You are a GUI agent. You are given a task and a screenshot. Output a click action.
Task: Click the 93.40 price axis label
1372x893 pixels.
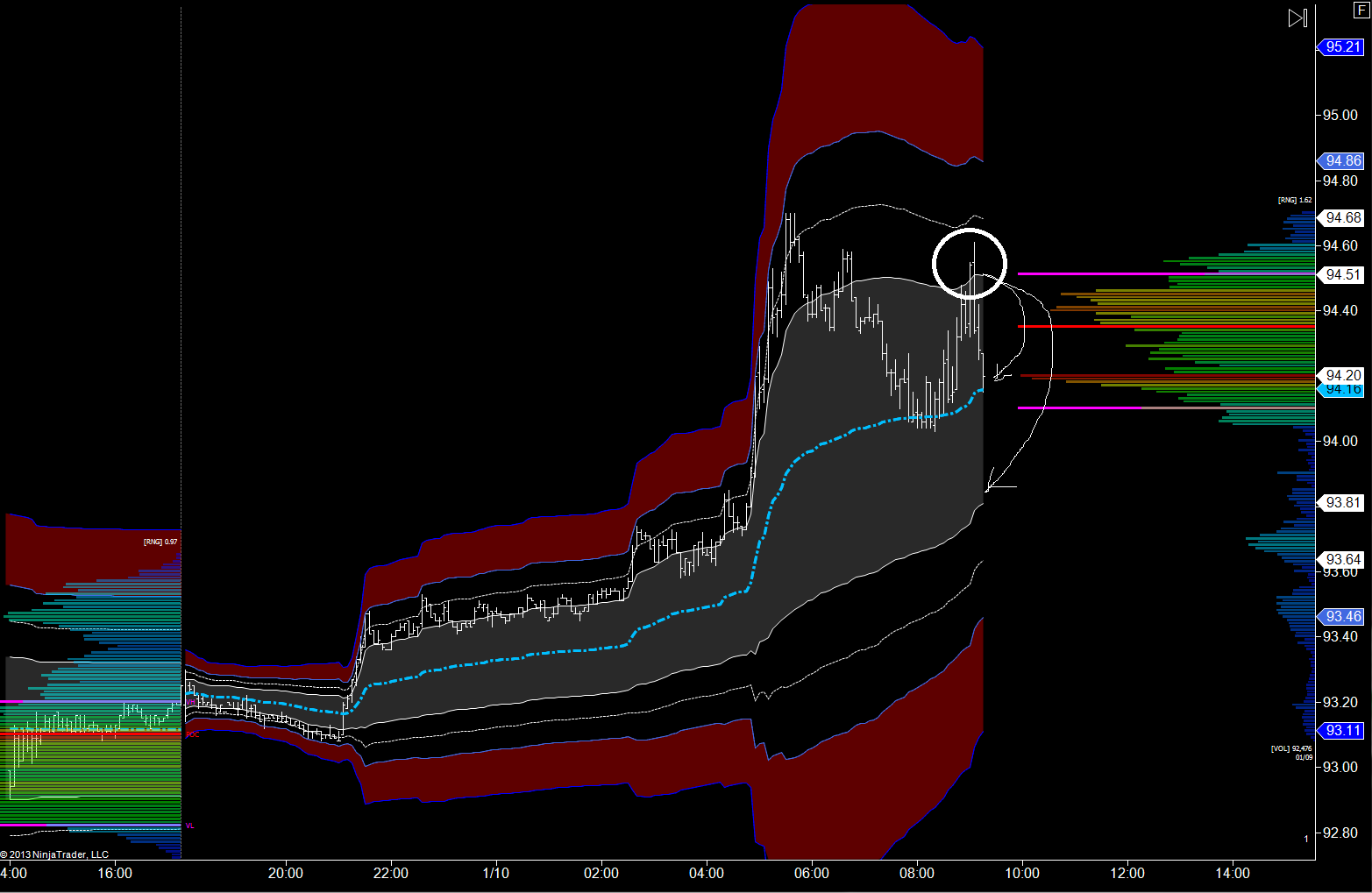1340,636
